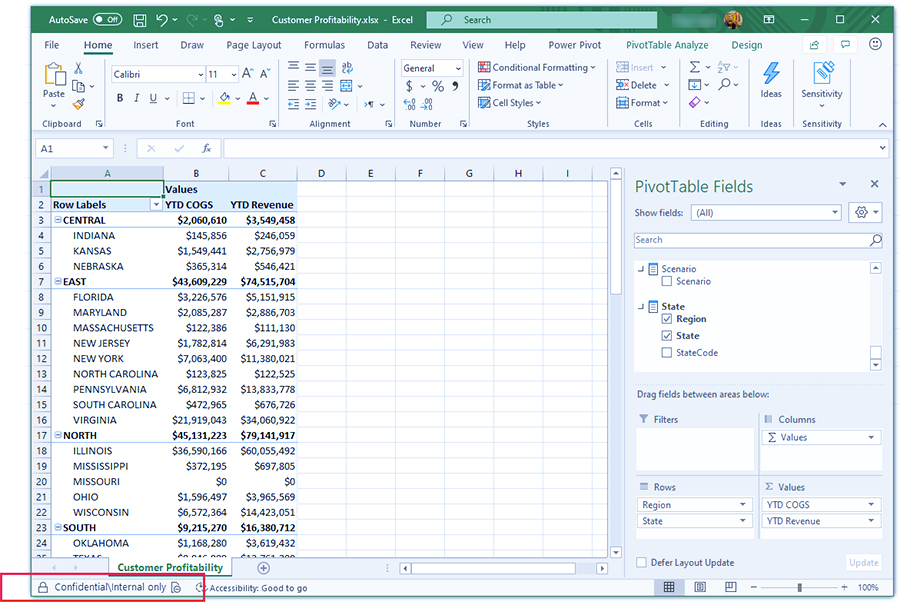900x605 pixels.
Task: Collapse the CENTRAL region group
Action: [x=58, y=220]
